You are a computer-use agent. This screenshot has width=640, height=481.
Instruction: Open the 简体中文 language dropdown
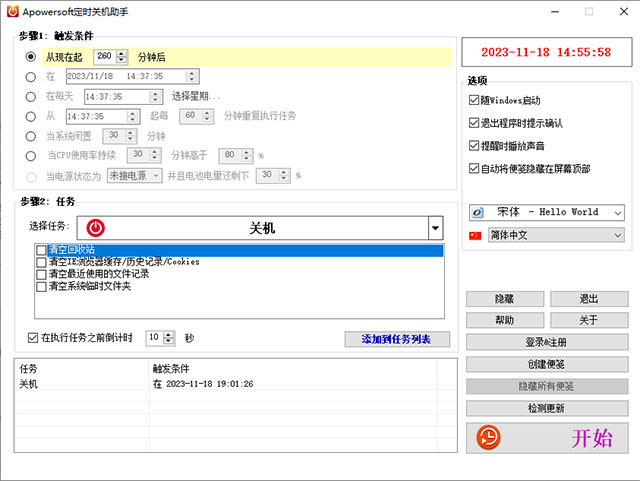pos(618,235)
